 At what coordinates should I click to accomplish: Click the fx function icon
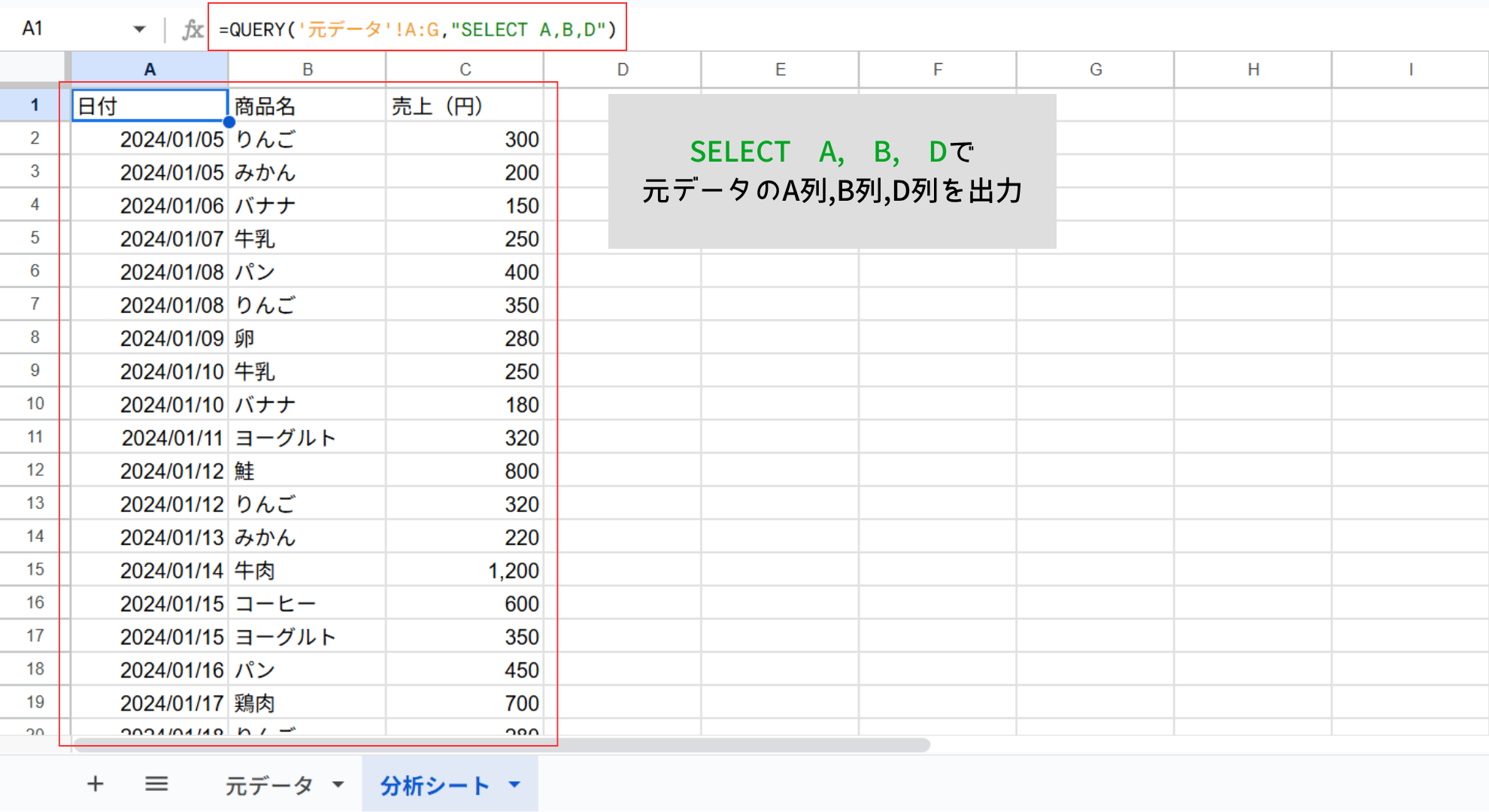pos(193,29)
